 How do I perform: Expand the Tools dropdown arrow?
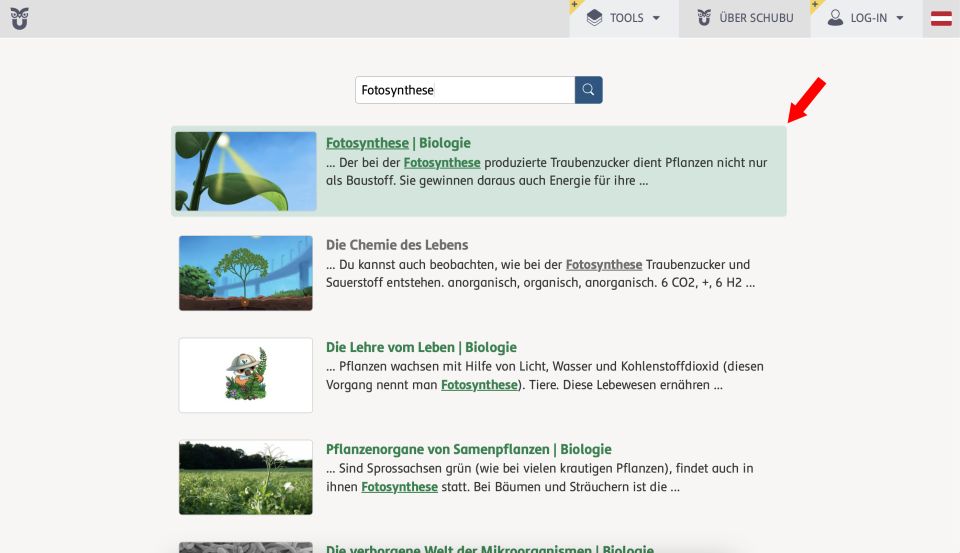[657, 18]
